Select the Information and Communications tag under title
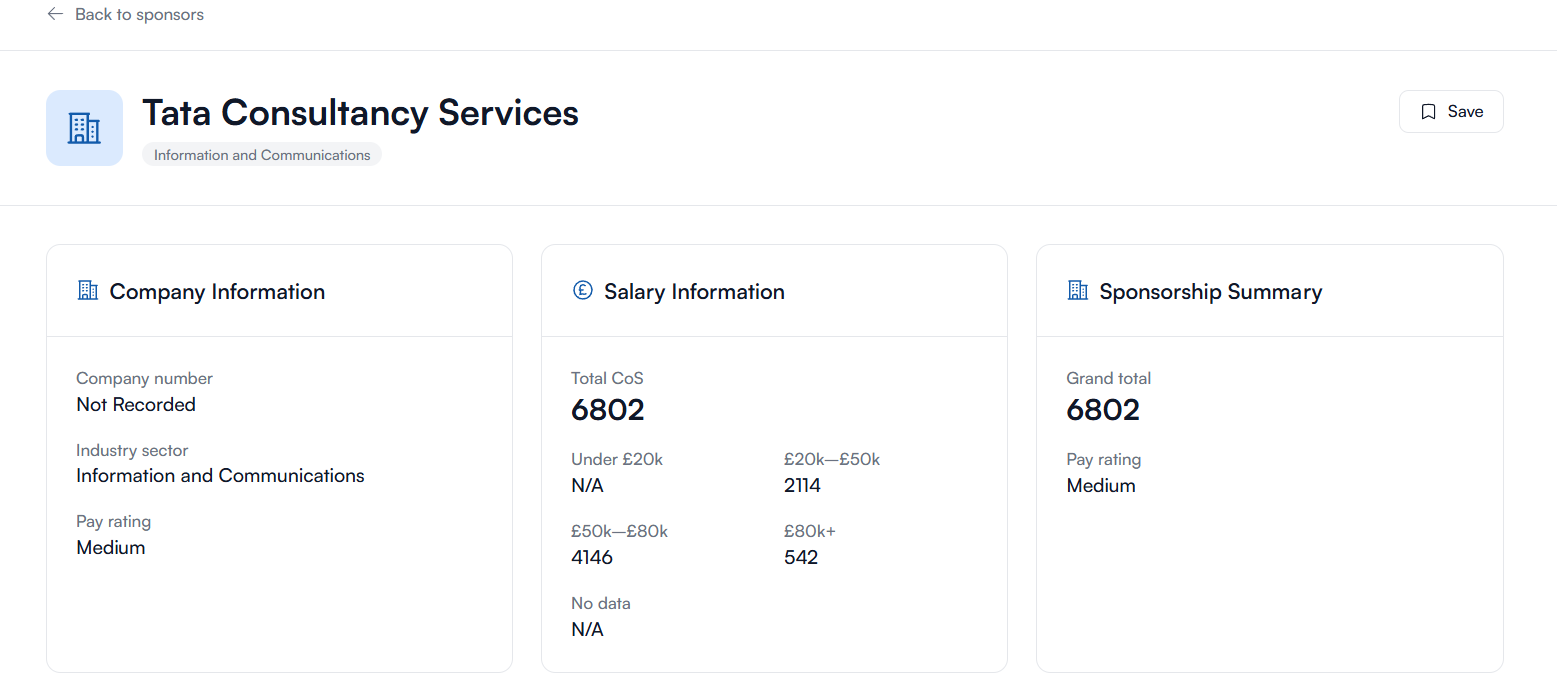 [262, 155]
